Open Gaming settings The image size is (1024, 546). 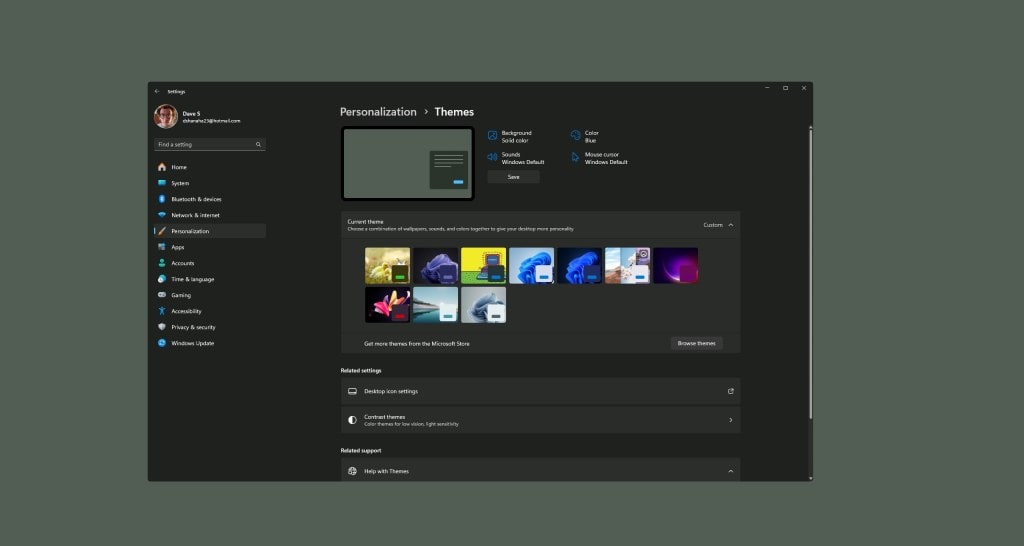(x=210, y=295)
